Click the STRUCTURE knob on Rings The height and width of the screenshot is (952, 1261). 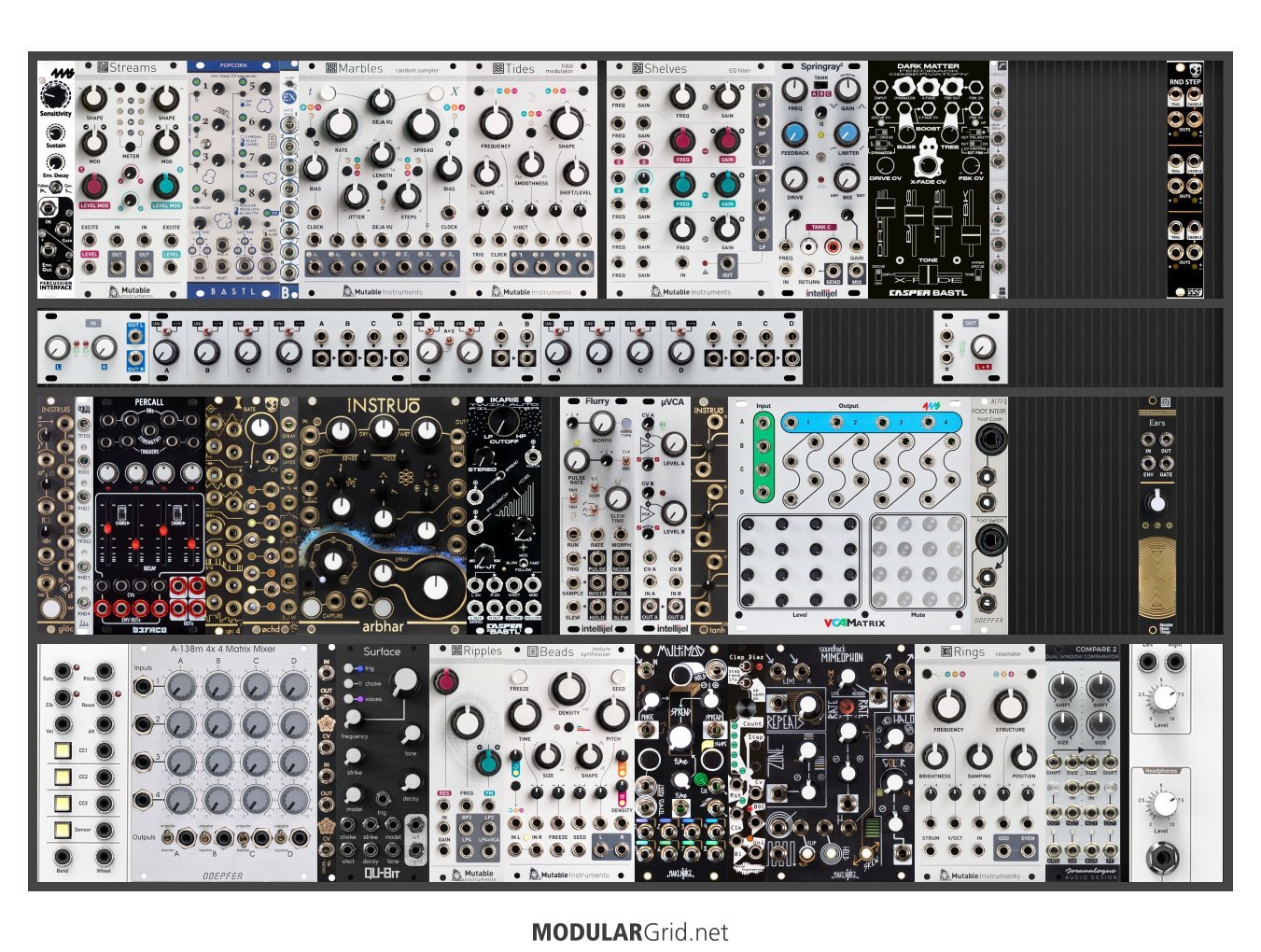pos(1010,707)
